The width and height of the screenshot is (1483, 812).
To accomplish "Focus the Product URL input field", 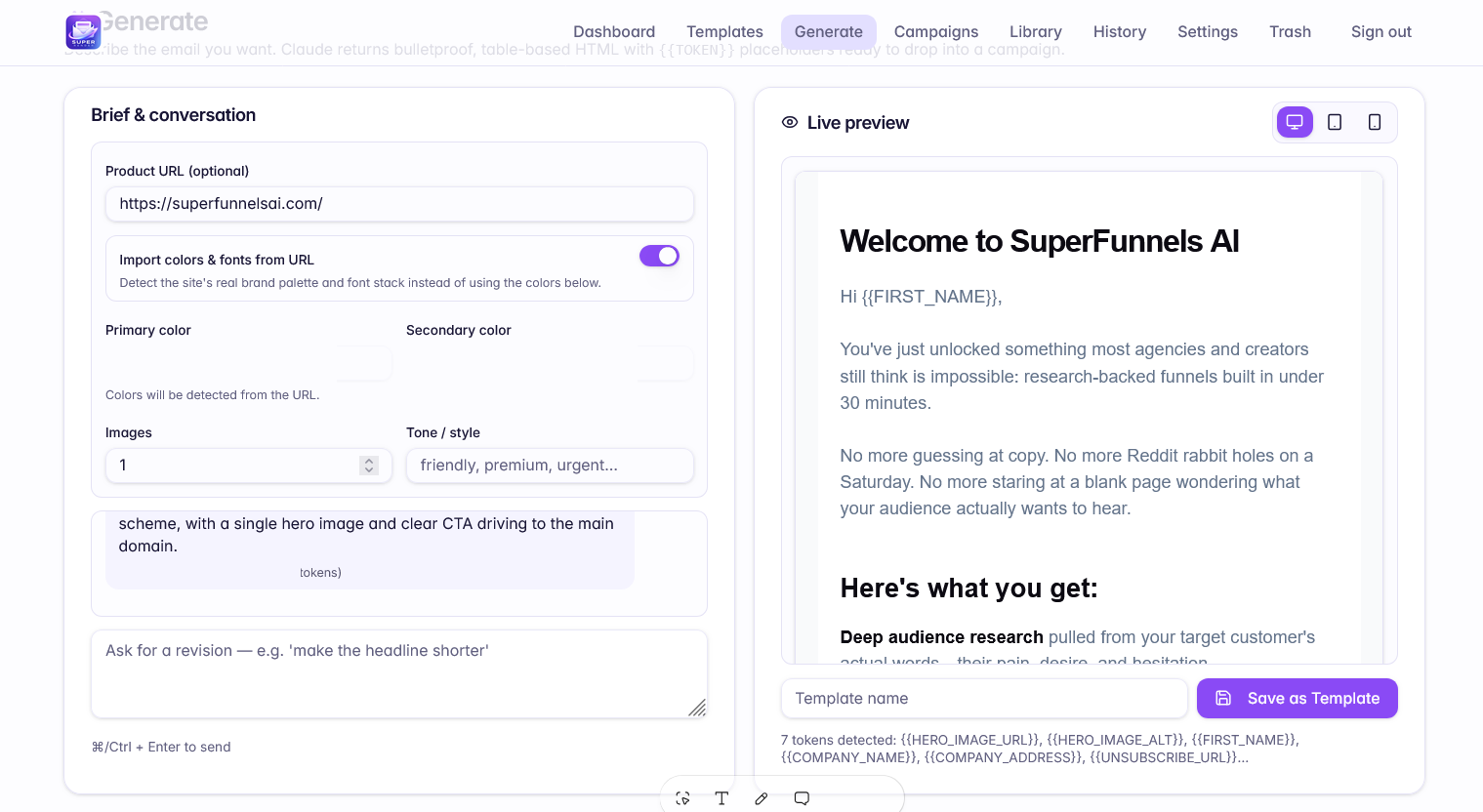I will tap(399, 204).
